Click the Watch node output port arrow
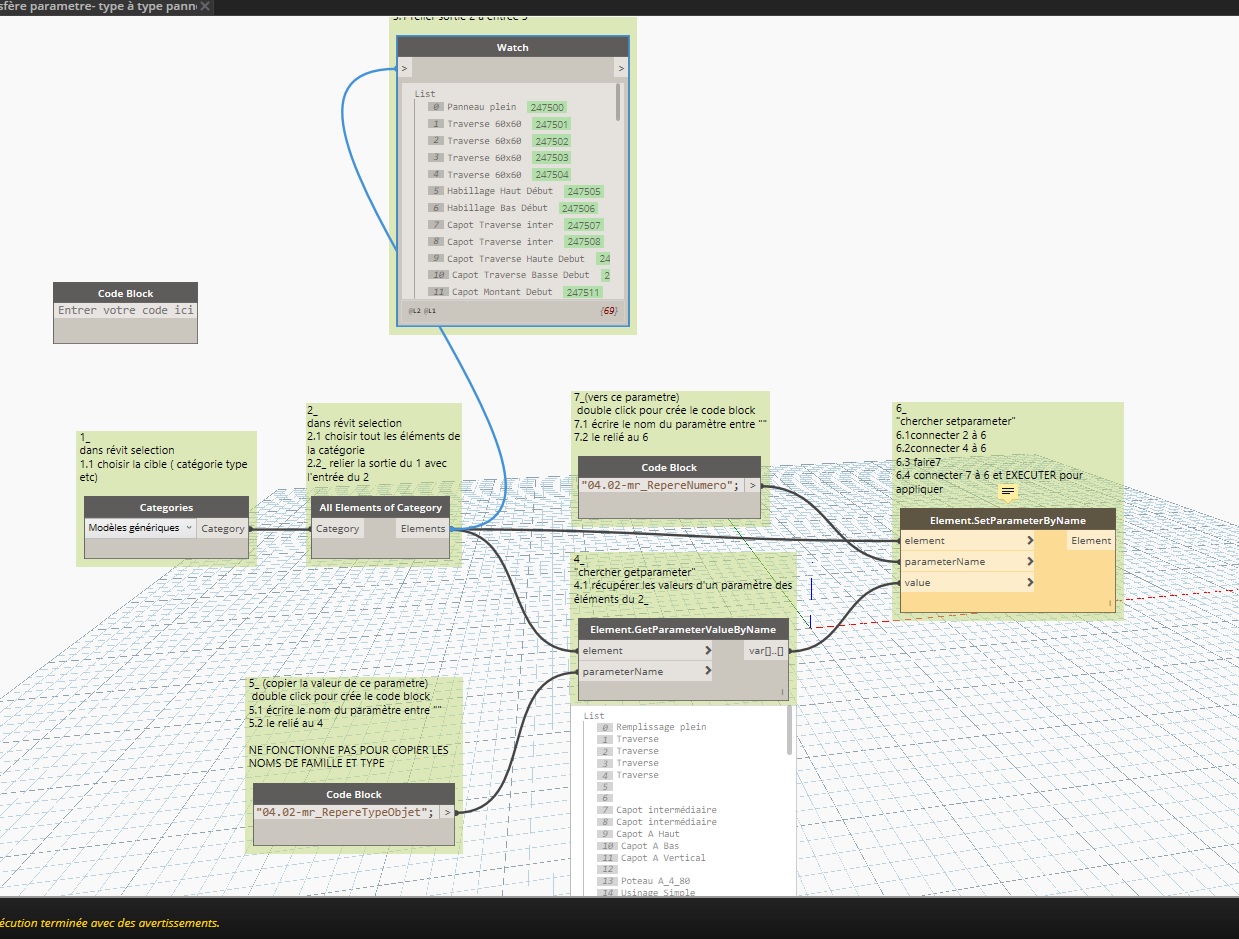Viewport: 1239px width, 939px height. tap(621, 68)
